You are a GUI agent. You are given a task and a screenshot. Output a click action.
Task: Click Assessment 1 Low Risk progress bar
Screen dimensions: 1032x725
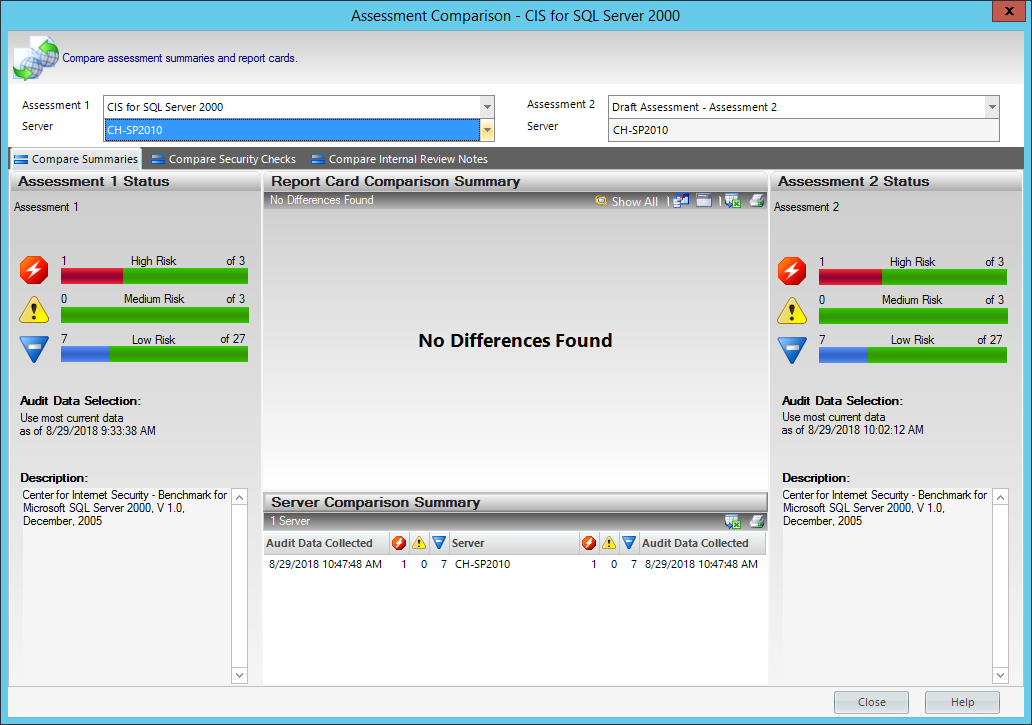click(155, 354)
